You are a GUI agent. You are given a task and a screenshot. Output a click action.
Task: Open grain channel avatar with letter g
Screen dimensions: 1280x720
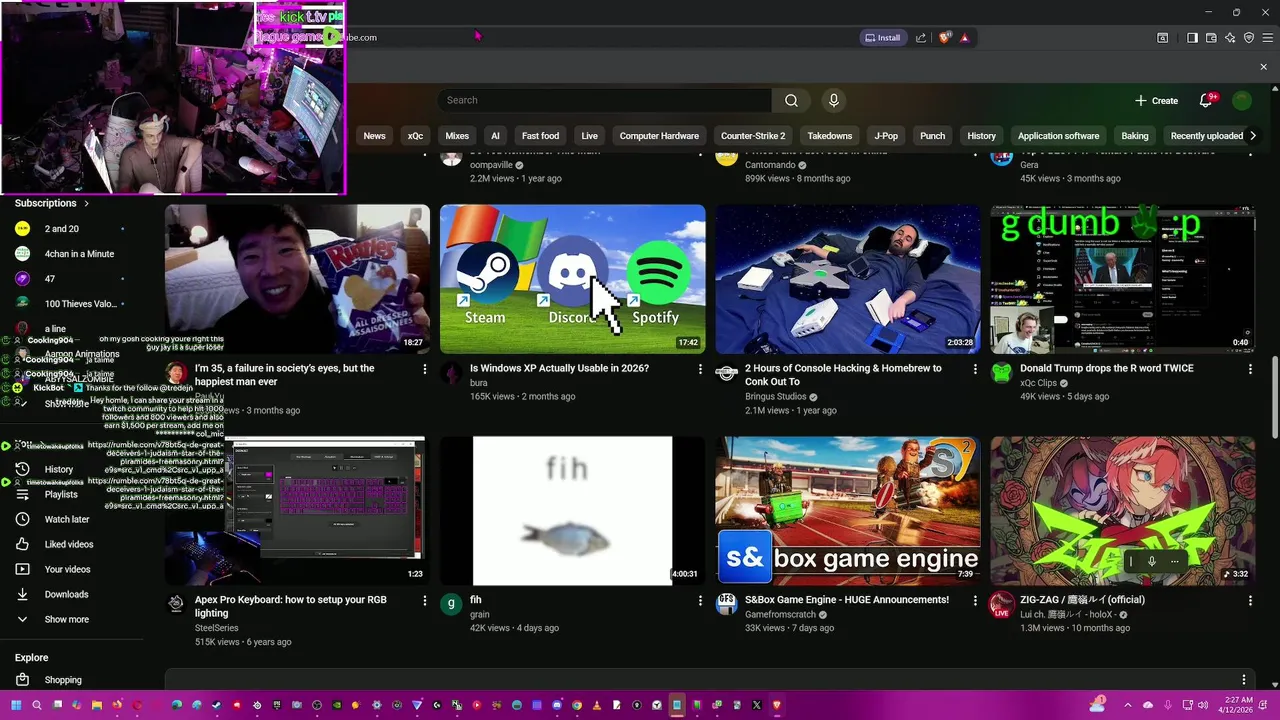pyautogui.click(x=452, y=604)
